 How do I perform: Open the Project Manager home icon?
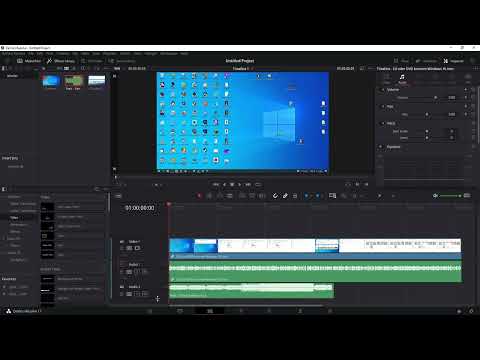coord(459,311)
